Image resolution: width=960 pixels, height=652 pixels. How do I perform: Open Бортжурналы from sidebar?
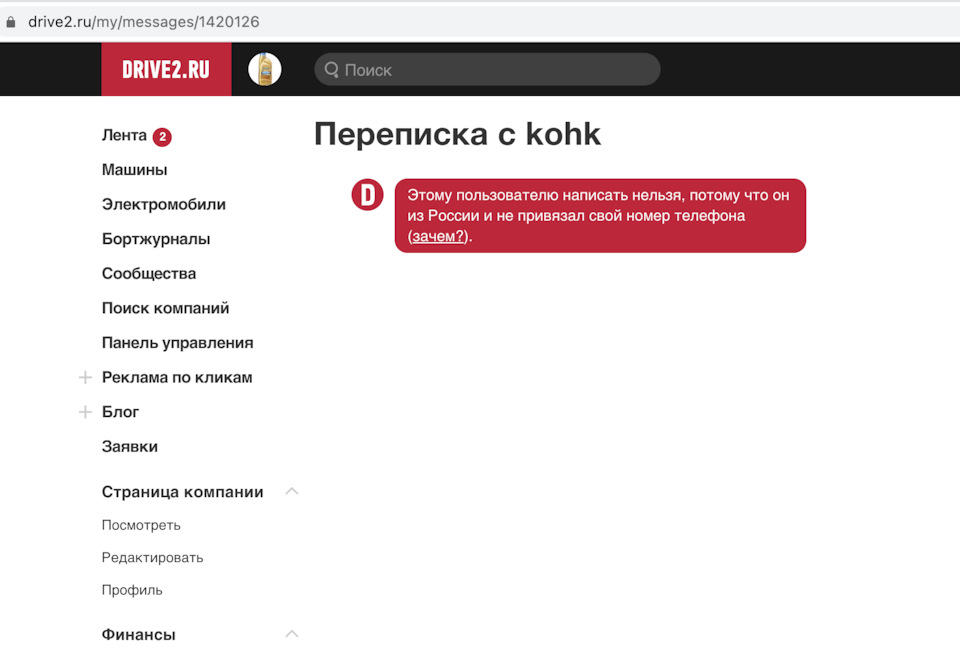coord(155,239)
